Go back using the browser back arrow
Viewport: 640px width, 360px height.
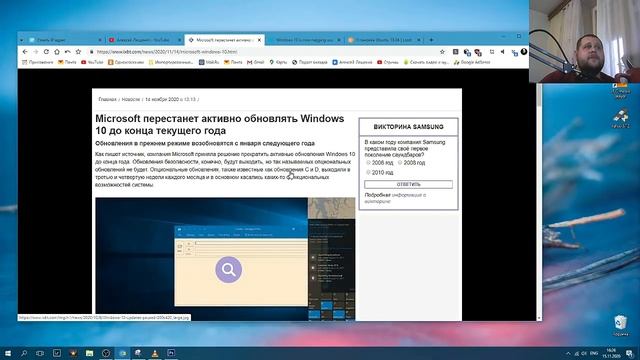[25, 52]
